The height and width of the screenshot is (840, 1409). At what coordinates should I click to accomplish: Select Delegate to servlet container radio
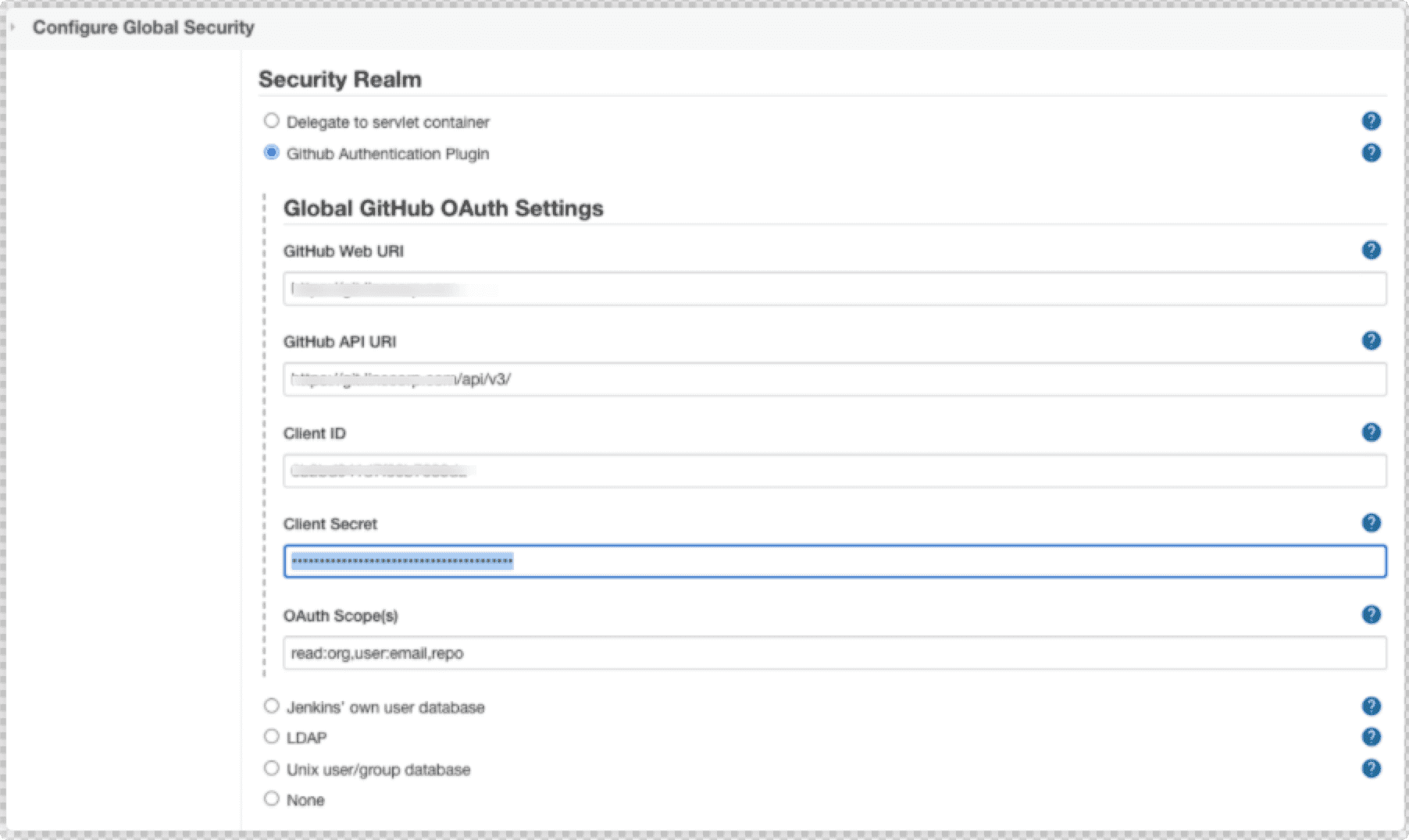[271, 121]
